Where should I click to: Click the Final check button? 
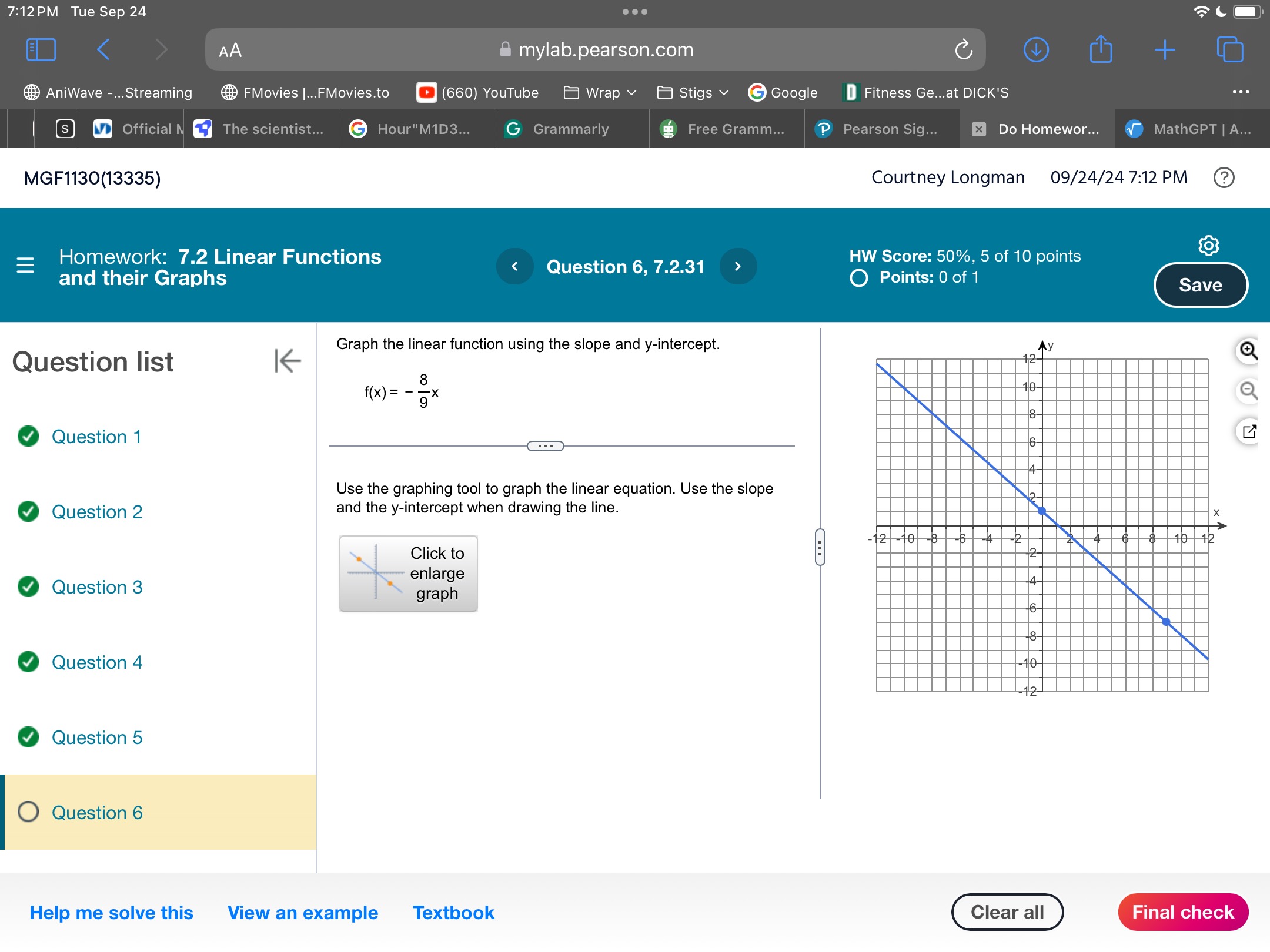tap(1183, 912)
